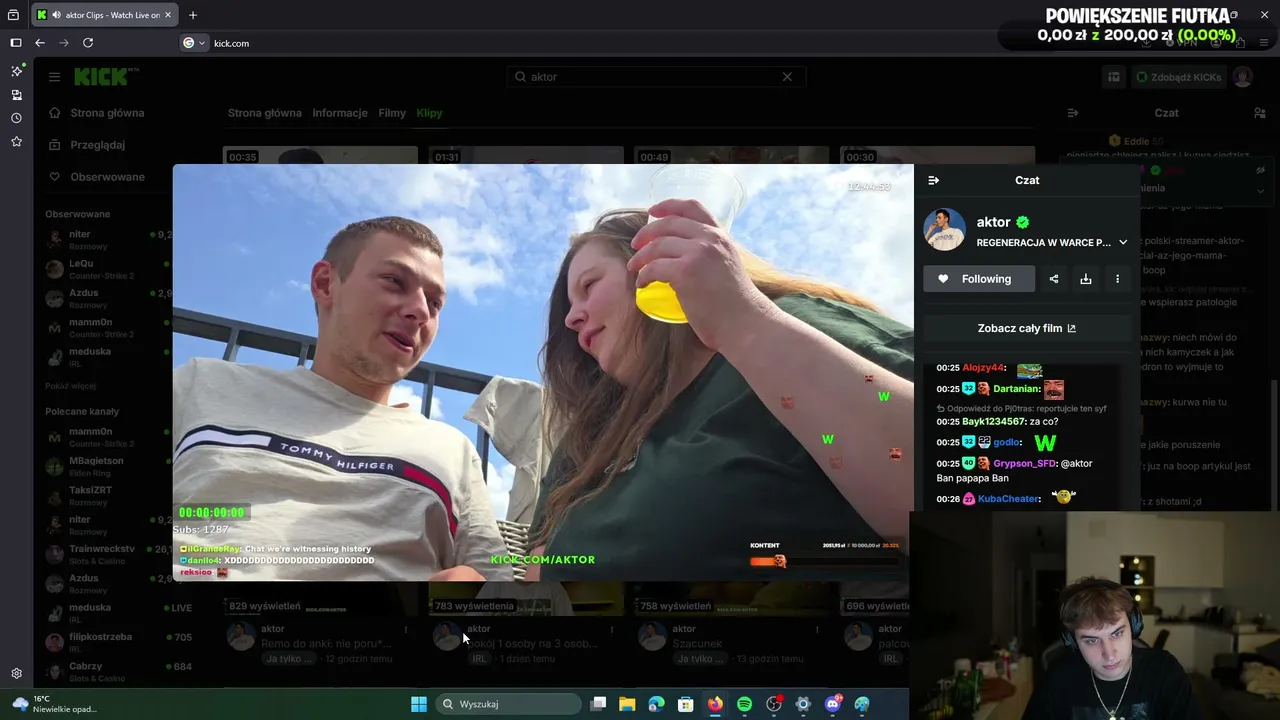Open KICK.COM/AKTOR link in video
The image size is (1280, 720).
[x=543, y=560]
